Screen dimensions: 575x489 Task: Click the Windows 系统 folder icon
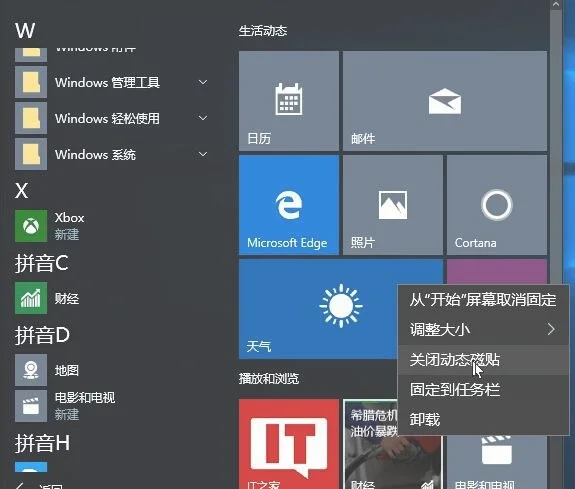(31, 154)
